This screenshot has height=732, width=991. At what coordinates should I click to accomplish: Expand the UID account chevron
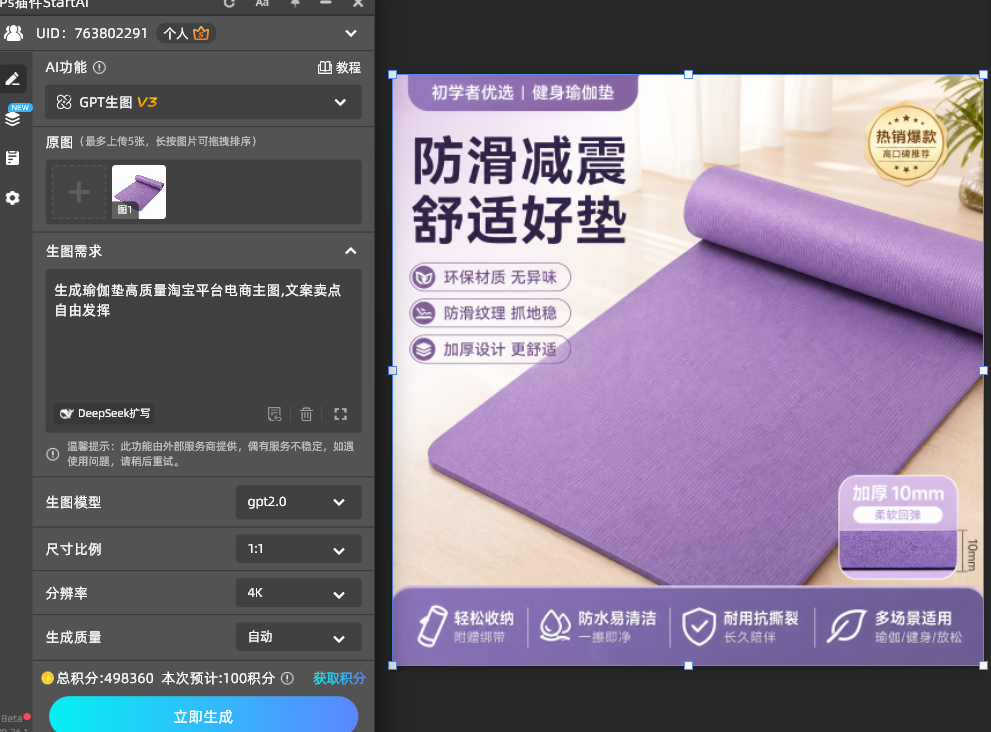click(351, 34)
